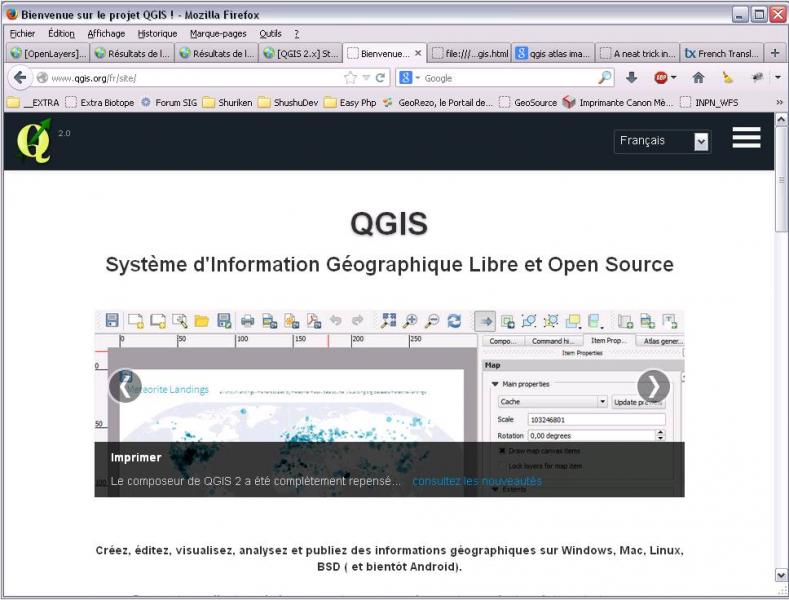The width and height of the screenshot is (789, 600).
Task: Click the Firefox downloads arrow icon
Action: pos(632,78)
